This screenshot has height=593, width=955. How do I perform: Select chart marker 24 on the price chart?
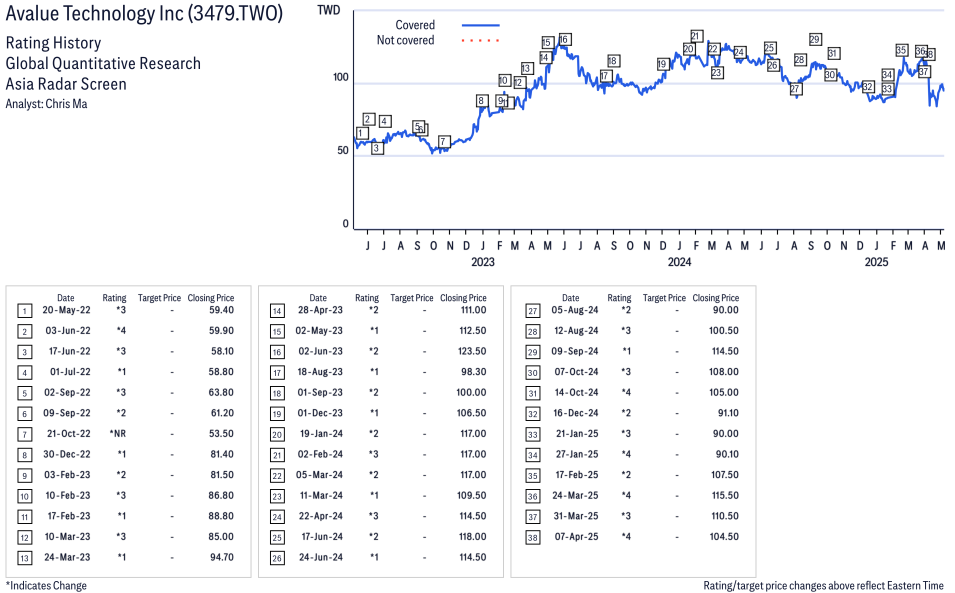point(739,52)
